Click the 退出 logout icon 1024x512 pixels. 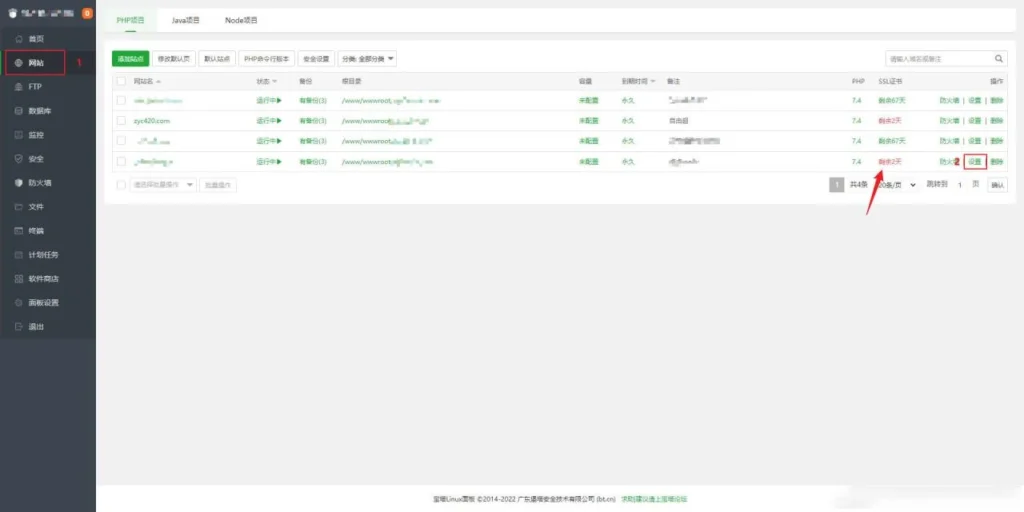pyautogui.click(x=19, y=327)
